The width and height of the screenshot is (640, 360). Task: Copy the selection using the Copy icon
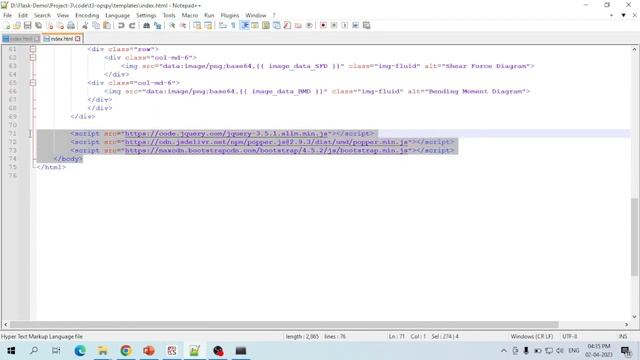(x=96, y=25)
